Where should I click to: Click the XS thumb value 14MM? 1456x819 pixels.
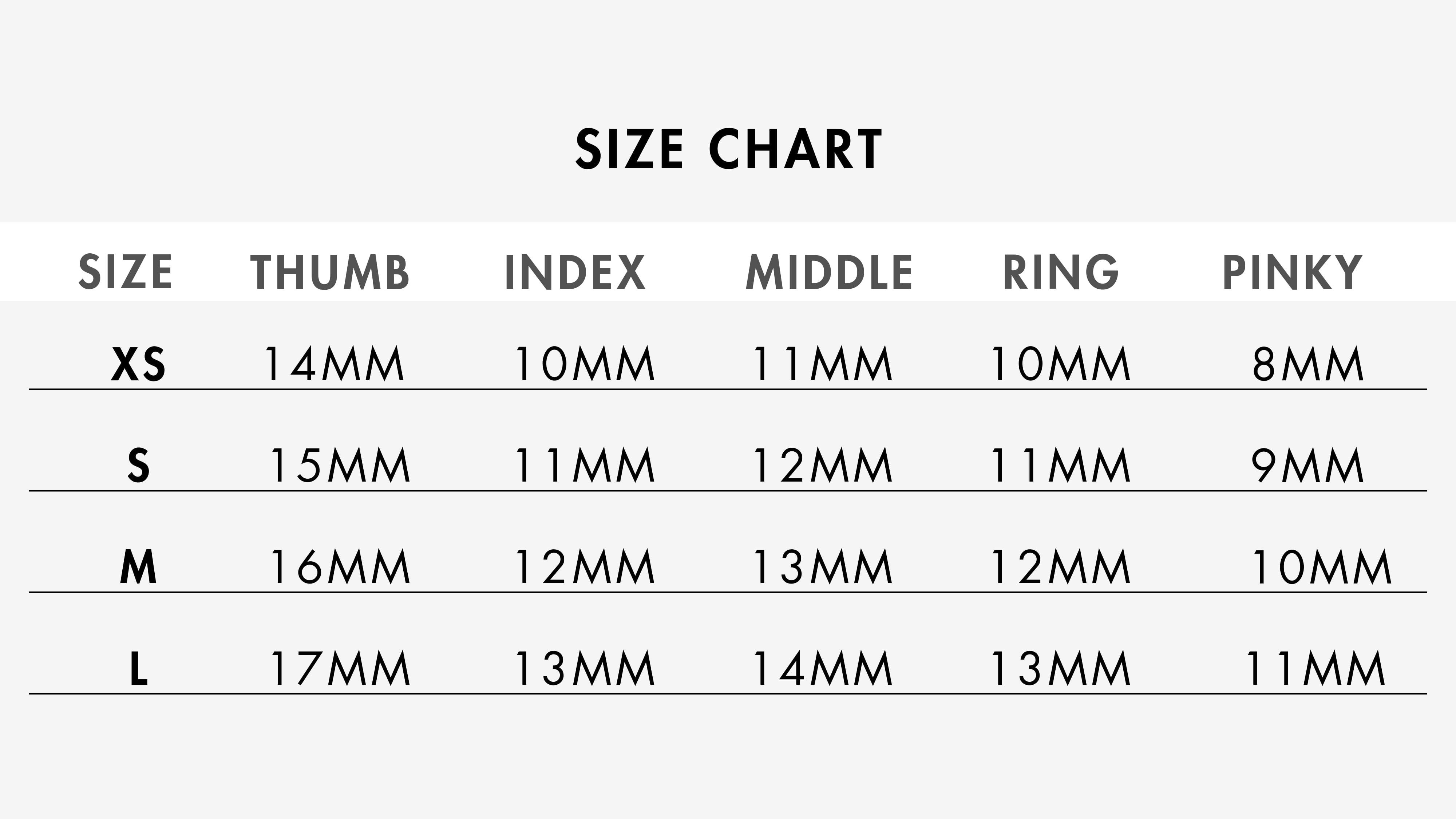[334, 365]
